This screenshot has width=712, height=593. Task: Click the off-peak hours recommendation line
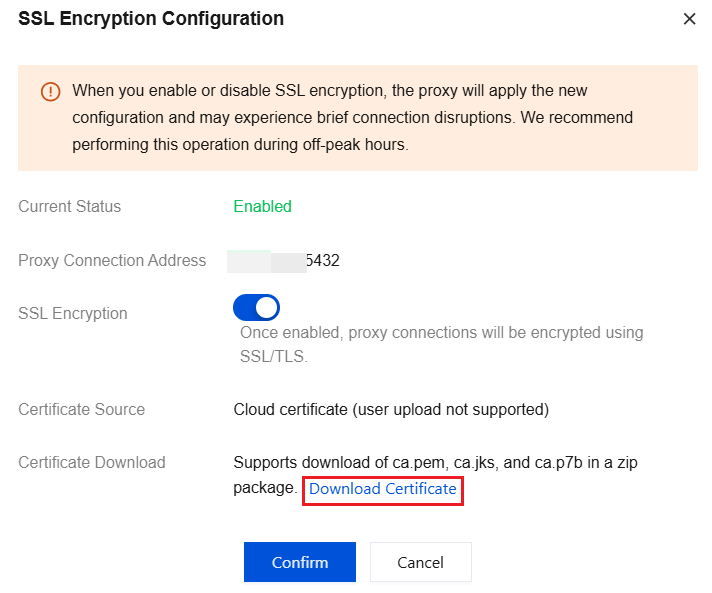(241, 144)
